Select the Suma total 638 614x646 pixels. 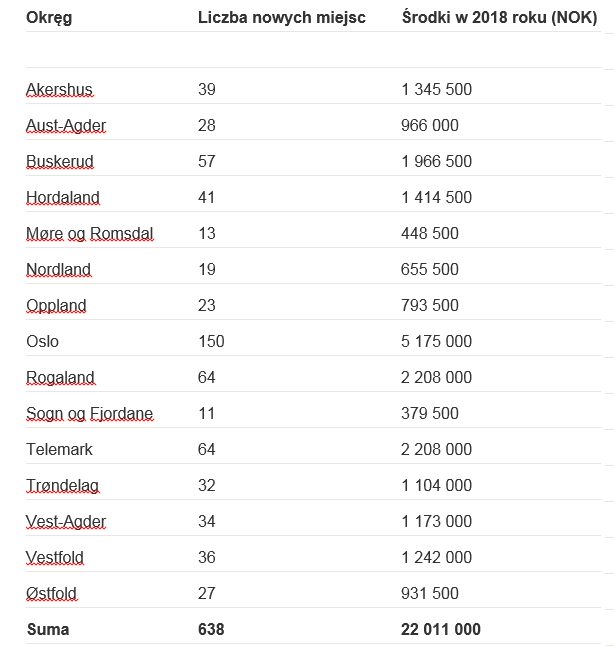[211, 630]
